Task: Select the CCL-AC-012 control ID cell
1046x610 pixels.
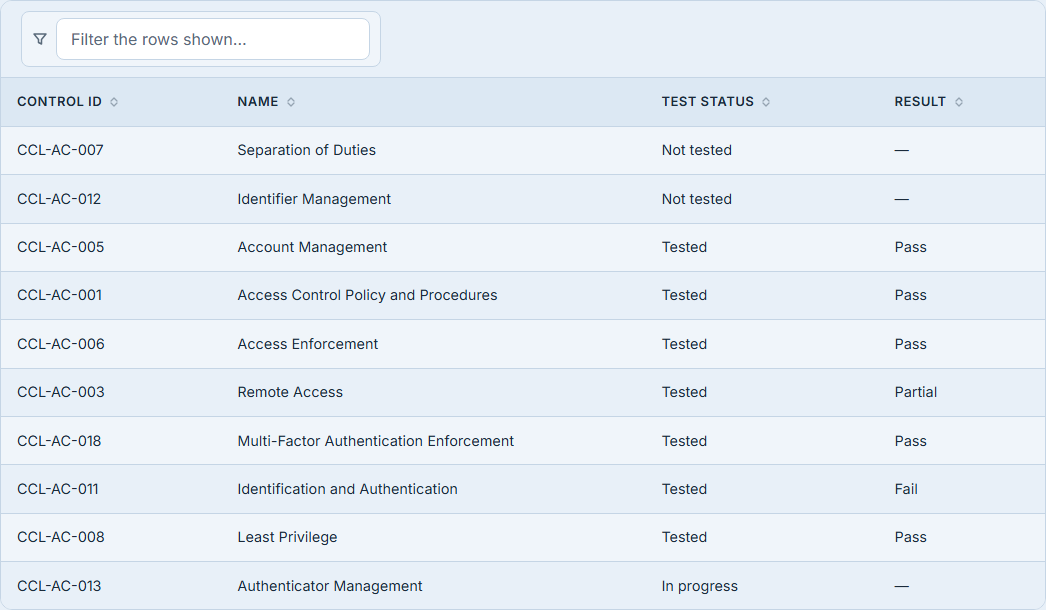Action: coord(59,199)
